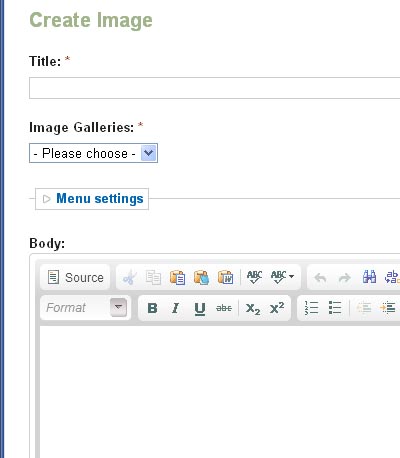Image resolution: width=400 pixels, height=458 pixels.
Task: Click the Copy icon in editor toolbar
Action: (153, 277)
